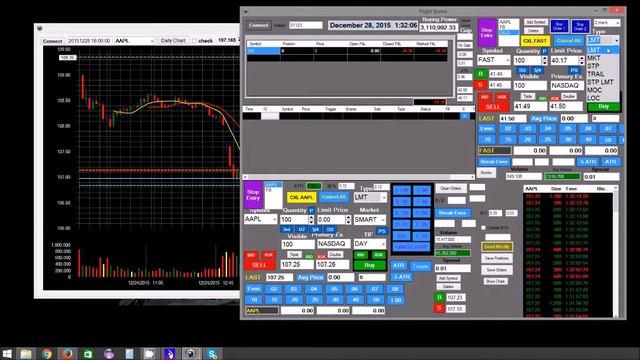Click the orders grid horizontal scrollbar
640x360 pixels.
click(359, 177)
